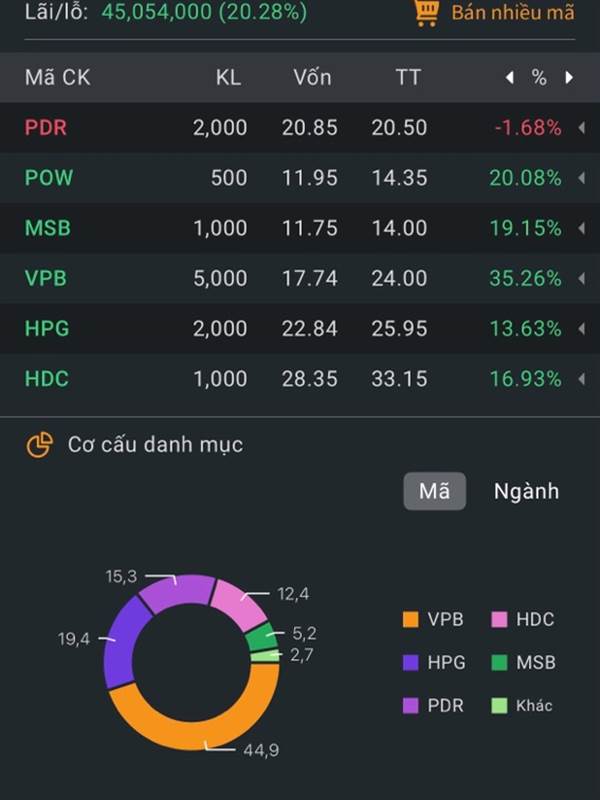This screenshot has width=600, height=800.
Task: Expand the PDR row arrow
Action: click(x=582, y=128)
